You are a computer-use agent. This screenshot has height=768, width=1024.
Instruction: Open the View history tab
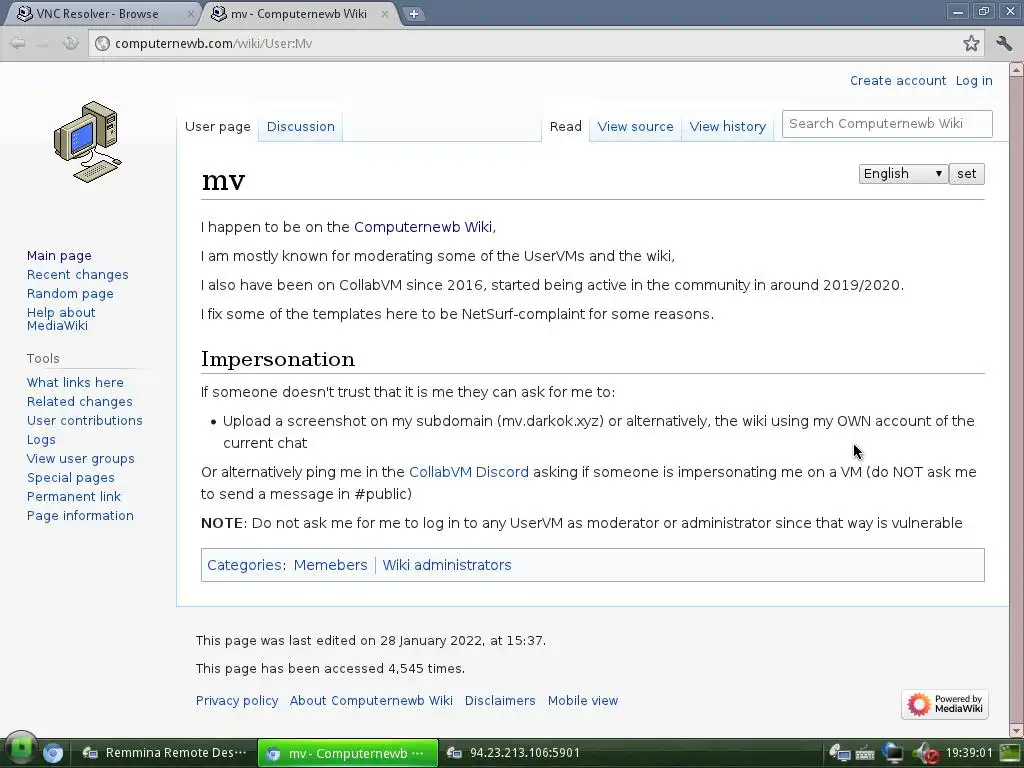(x=728, y=127)
